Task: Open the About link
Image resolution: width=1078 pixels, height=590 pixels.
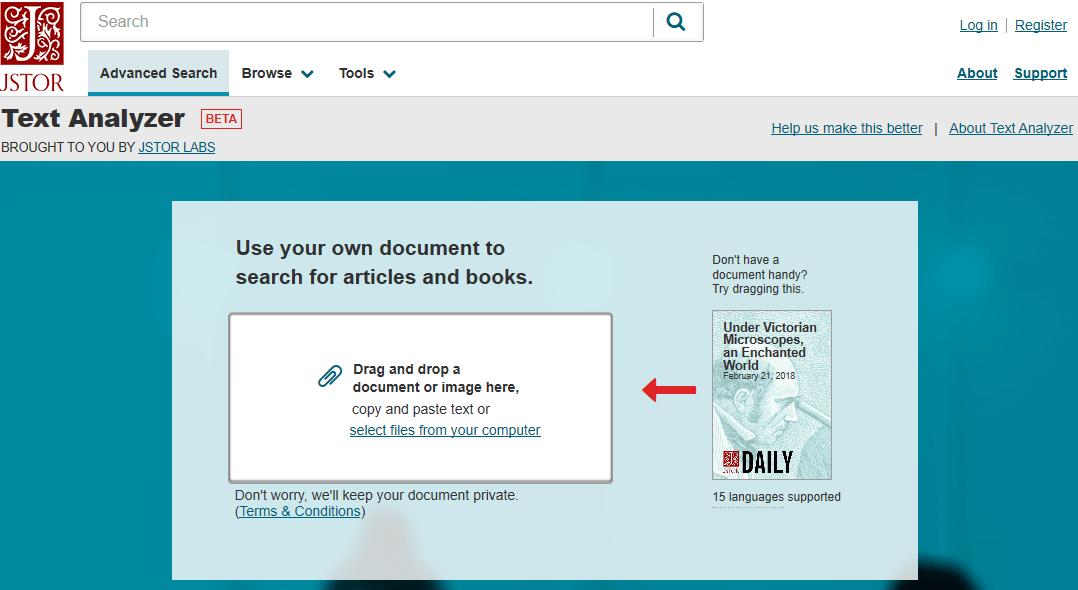Action: tap(977, 74)
